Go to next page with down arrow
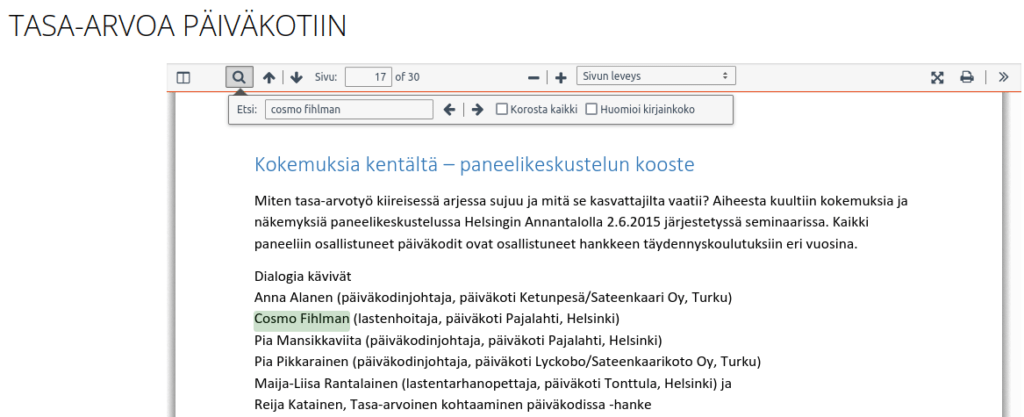The image size is (1024, 417). [x=297, y=77]
